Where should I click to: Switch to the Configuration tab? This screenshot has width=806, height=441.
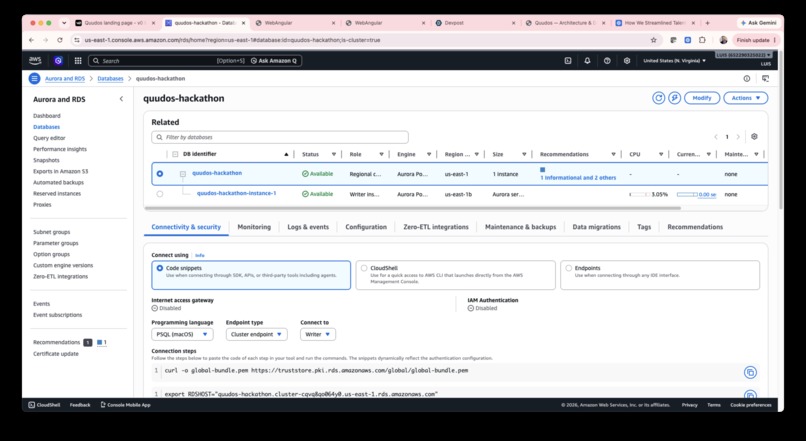tap(366, 227)
